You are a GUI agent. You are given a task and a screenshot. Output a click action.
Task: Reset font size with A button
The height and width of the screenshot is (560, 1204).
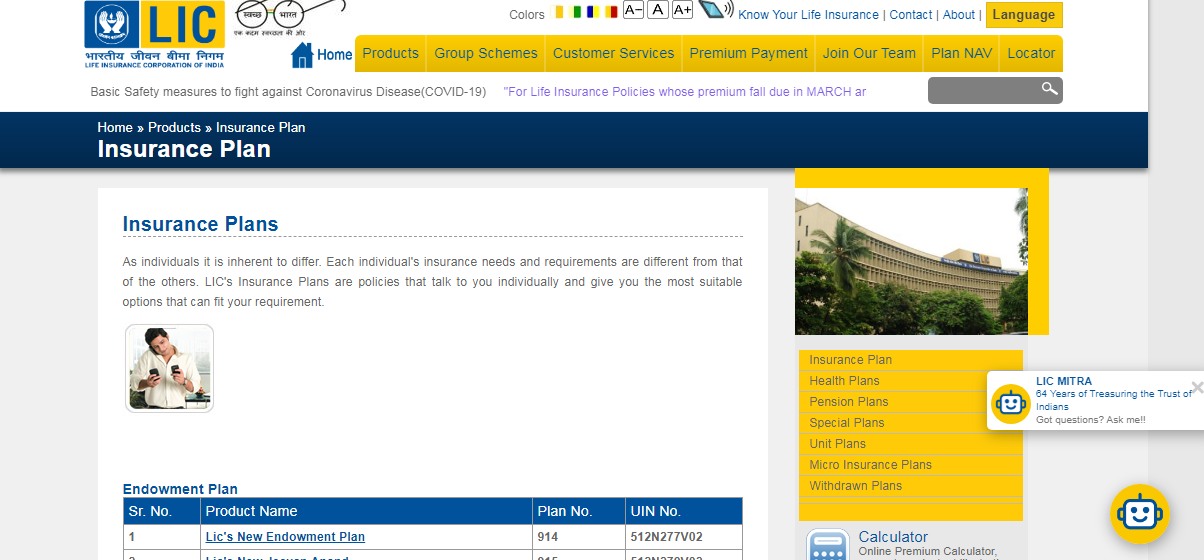pyautogui.click(x=657, y=10)
